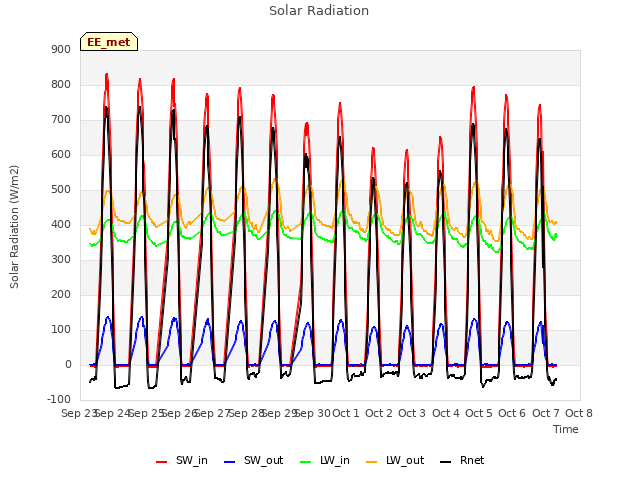Click the EE_met annotation label

[x=109, y=42]
